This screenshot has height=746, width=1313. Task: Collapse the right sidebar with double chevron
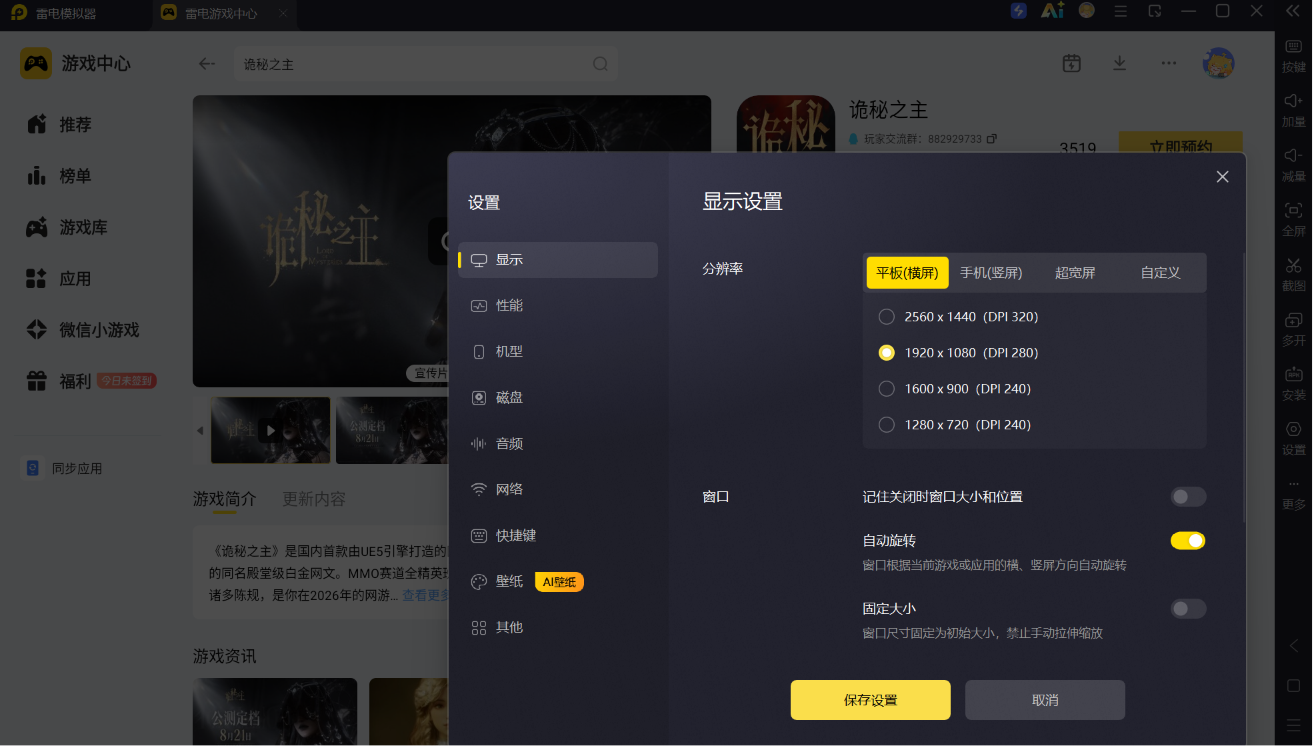tap(1292, 11)
